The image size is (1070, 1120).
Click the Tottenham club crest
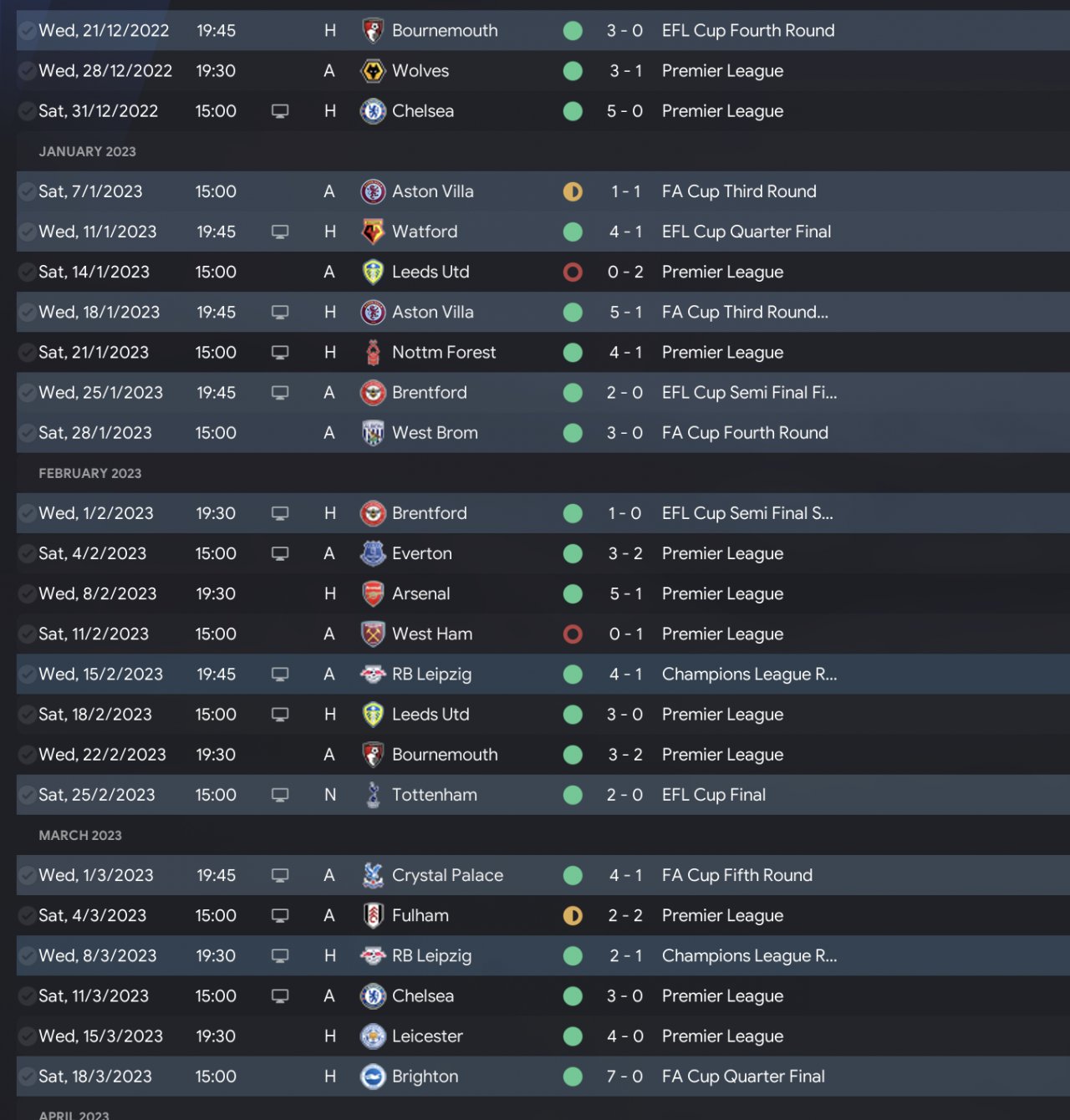373,795
